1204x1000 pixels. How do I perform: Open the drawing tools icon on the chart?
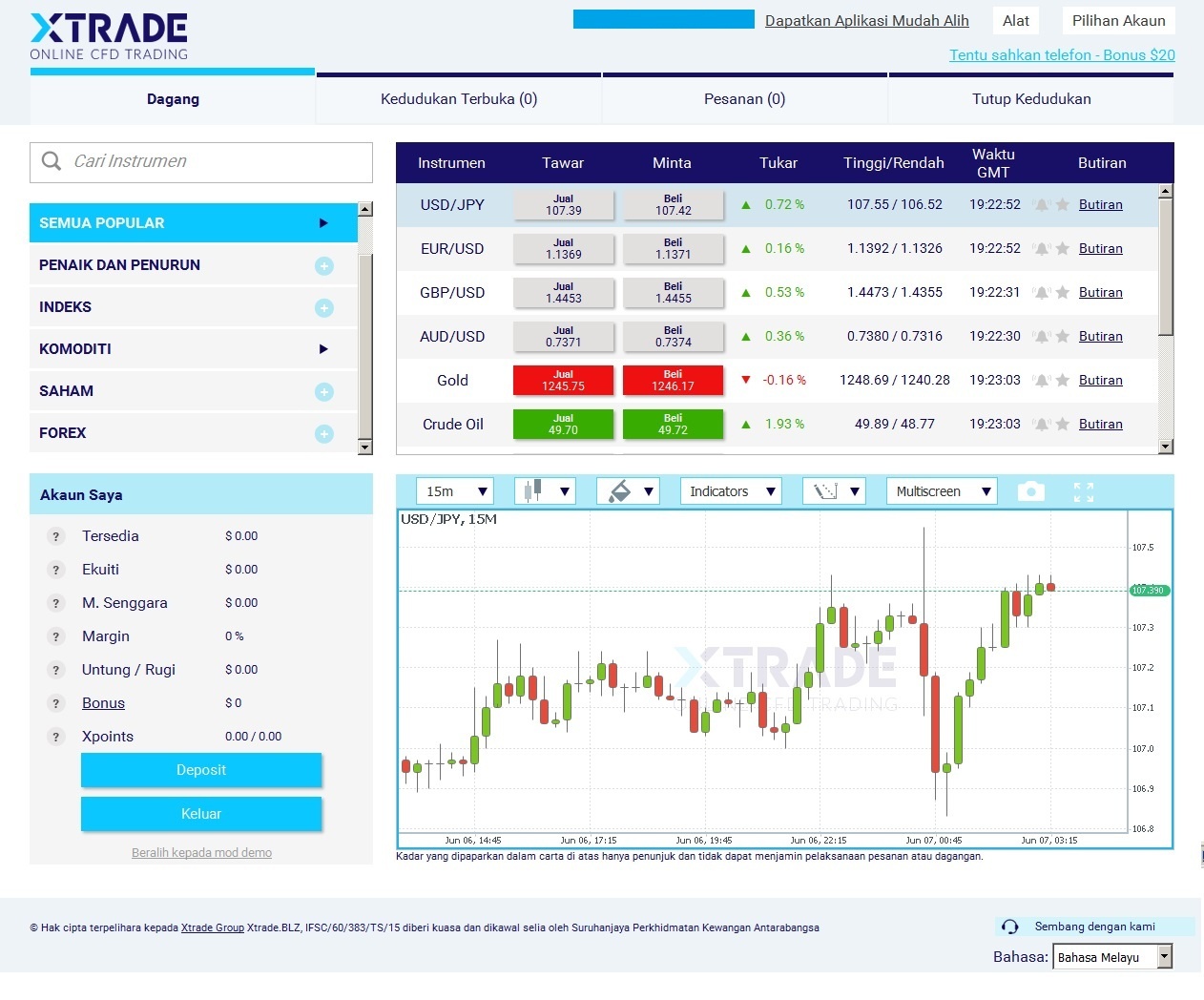pyautogui.click(x=827, y=490)
